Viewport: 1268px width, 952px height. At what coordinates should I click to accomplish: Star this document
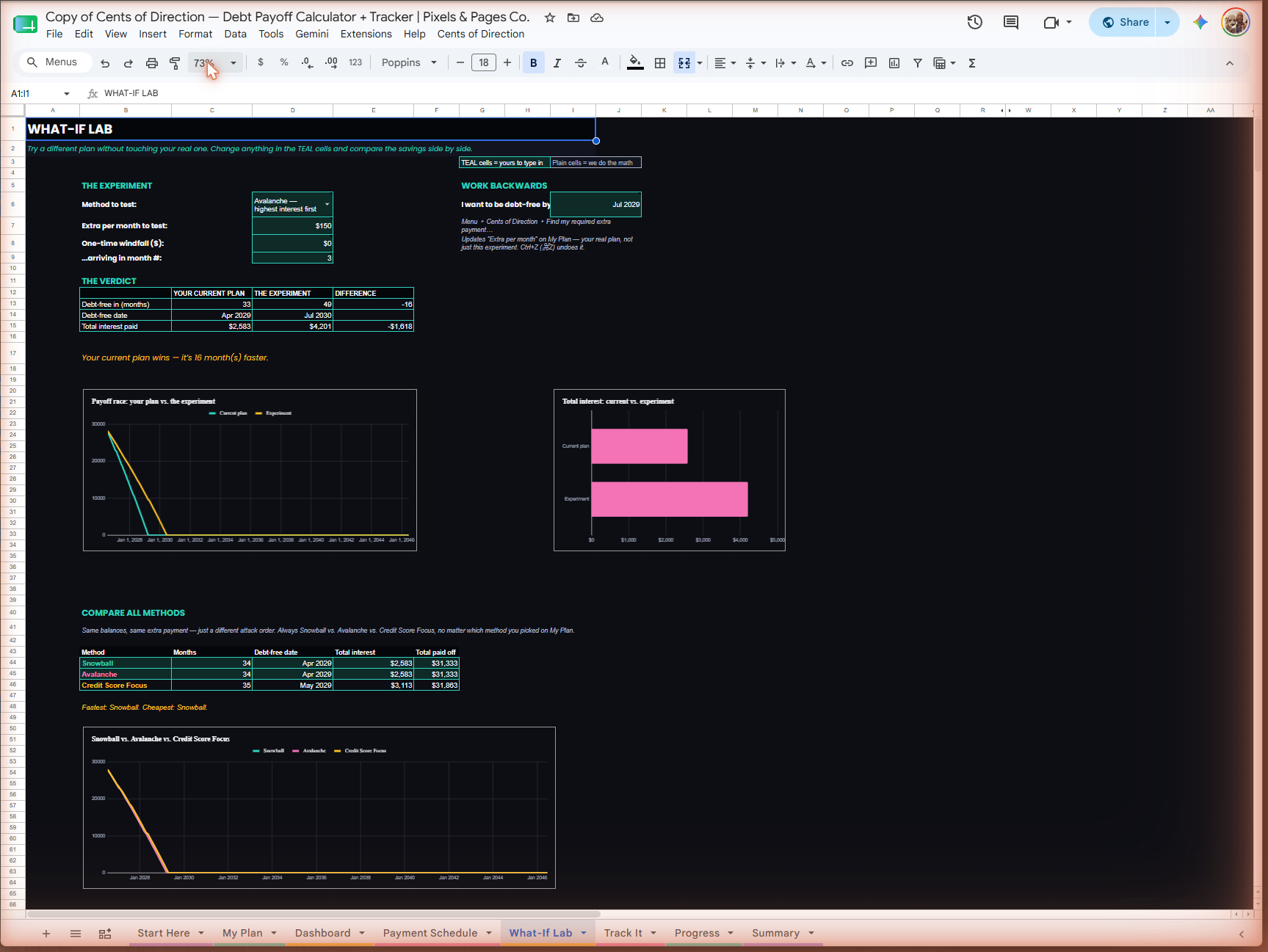click(x=550, y=18)
